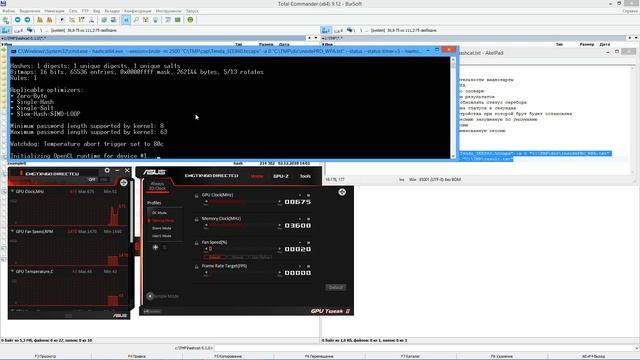
Task: Open the Навигация menu
Action: (x=54, y=11)
